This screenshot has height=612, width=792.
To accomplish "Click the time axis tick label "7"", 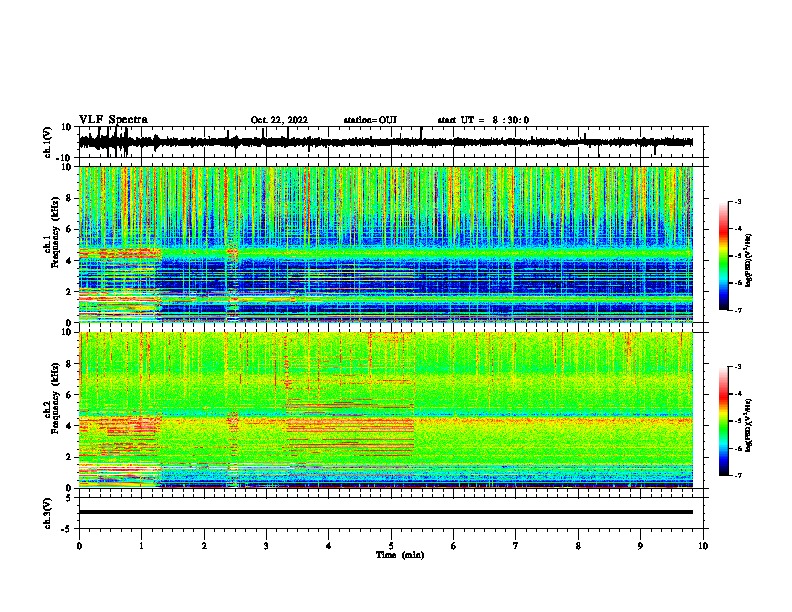I will 516,546.
